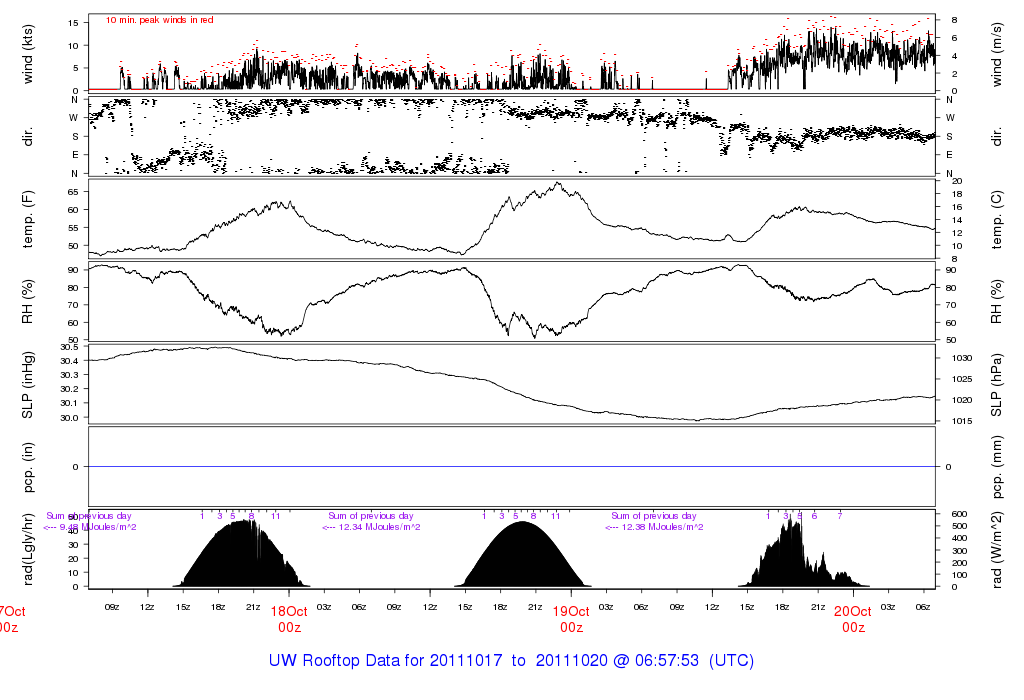Select the '03z' tick just after '18Oct 00z'
Screen dimensions: 1024x700
(324, 607)
